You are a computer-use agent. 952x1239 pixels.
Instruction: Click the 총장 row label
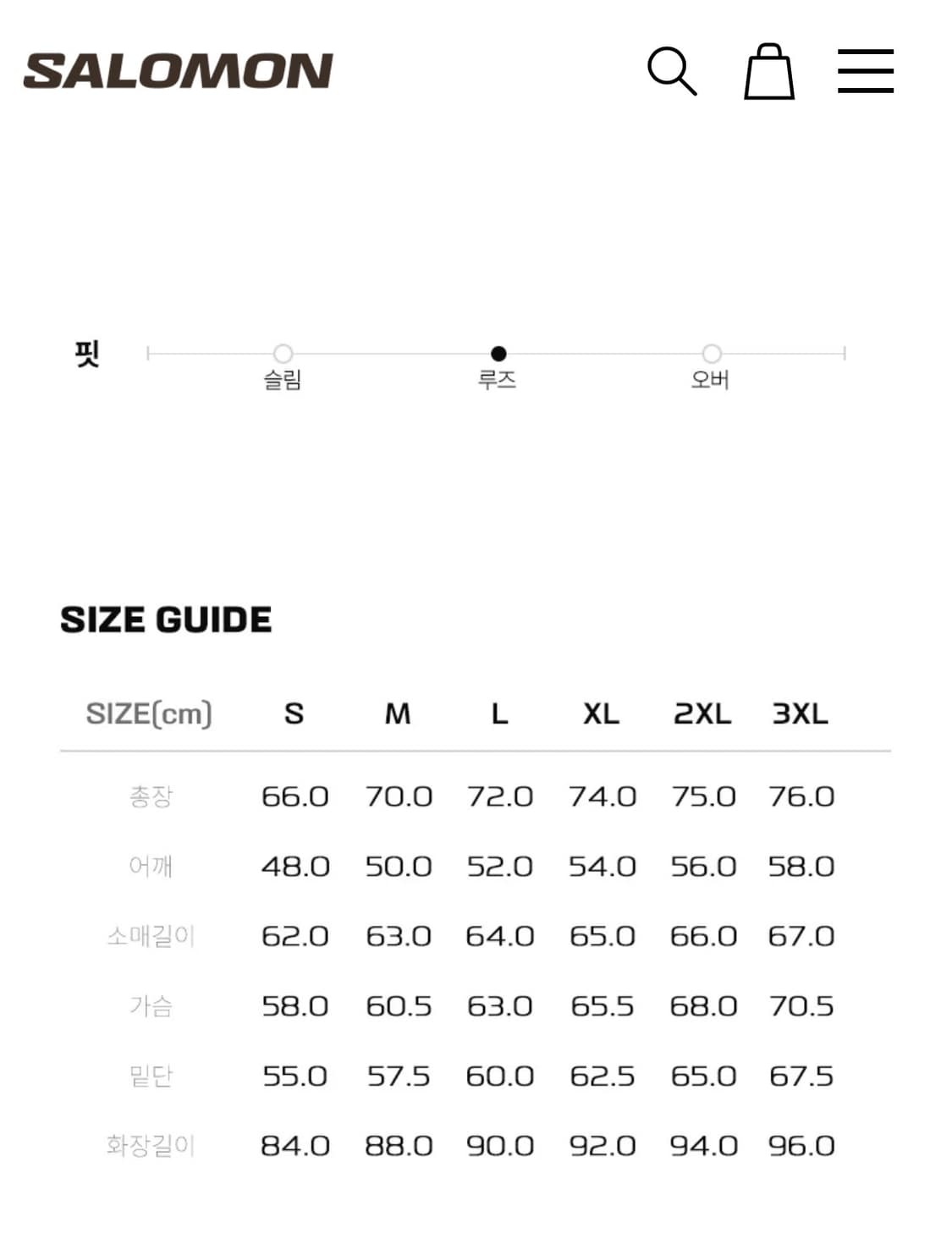[151, 796]
